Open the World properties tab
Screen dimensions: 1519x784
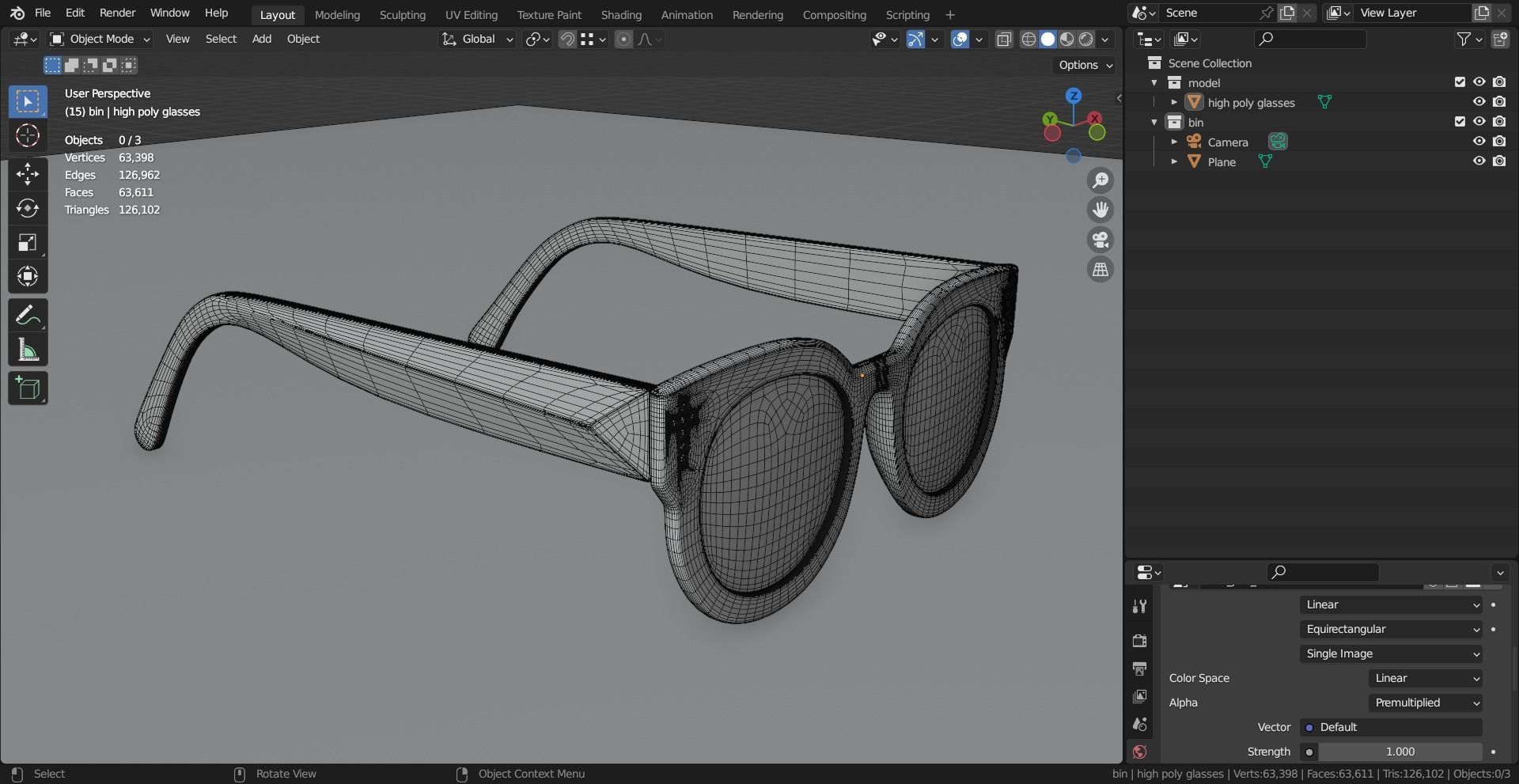[x=1139, y=752]
